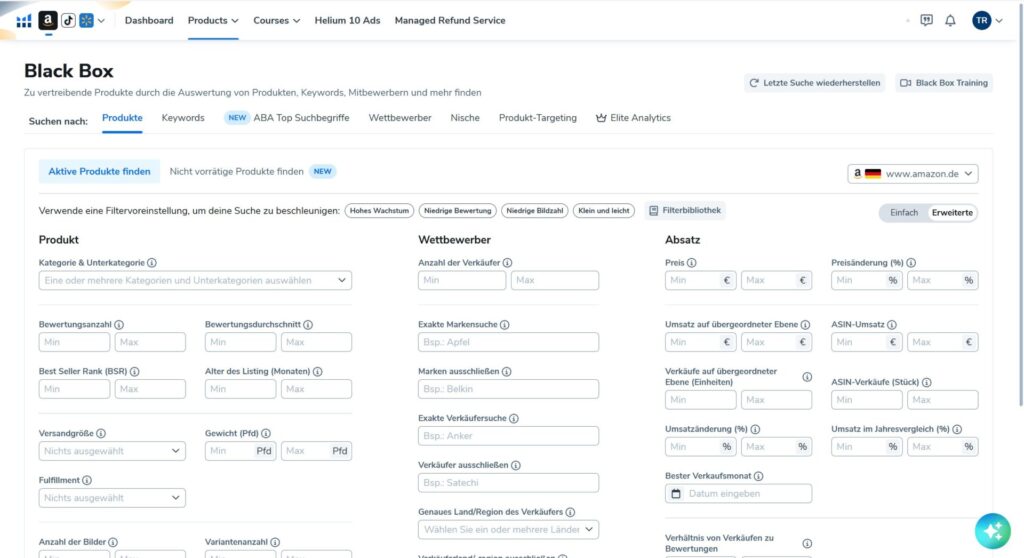Apply the Niedrige Bildzahl filter preset

pyautogui.click(x=535, y=210)
